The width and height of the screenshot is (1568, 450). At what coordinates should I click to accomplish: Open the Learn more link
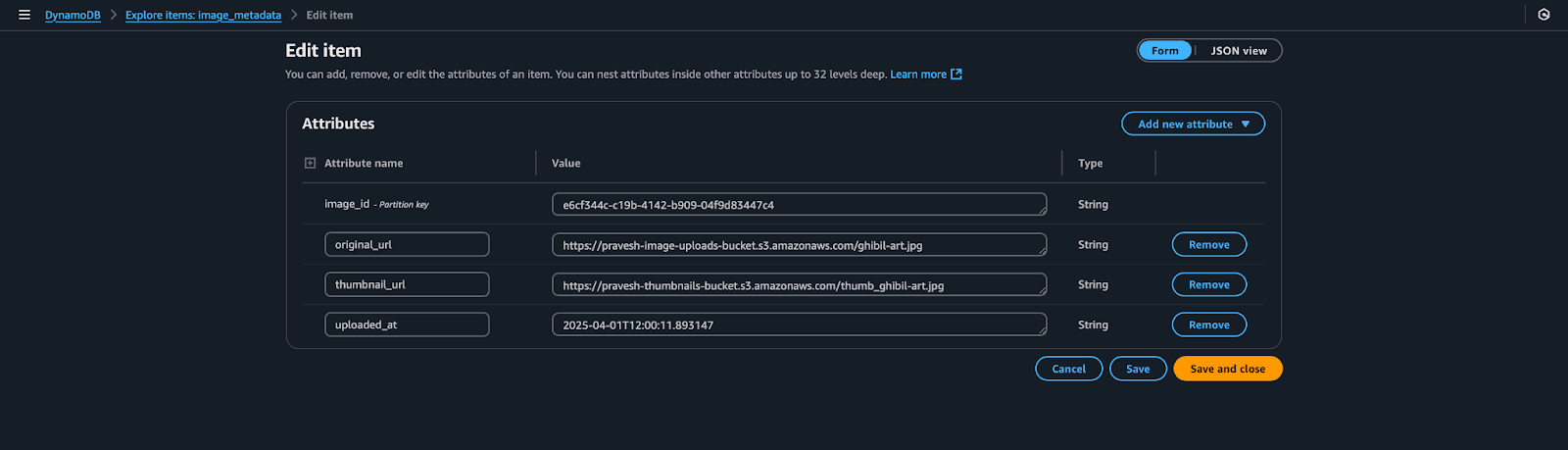(x=917, y=75)
